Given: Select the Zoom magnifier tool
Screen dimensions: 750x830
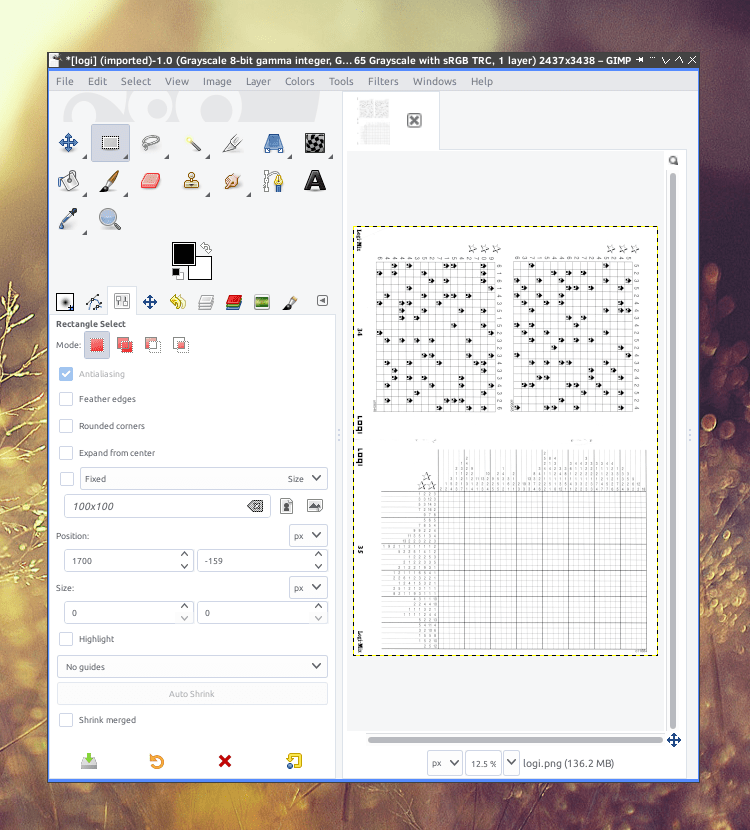Looking at the screenshot, I should click(x=110, y=219).
